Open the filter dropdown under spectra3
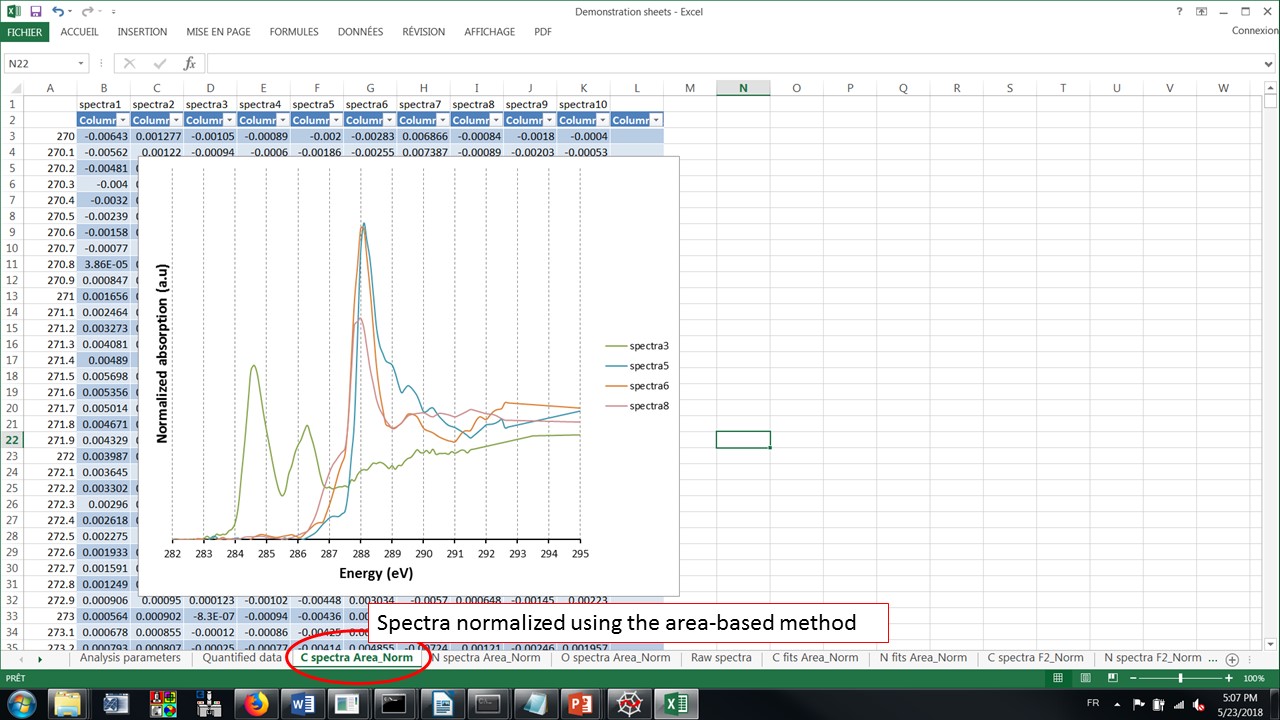 click(x=230, y=120)
